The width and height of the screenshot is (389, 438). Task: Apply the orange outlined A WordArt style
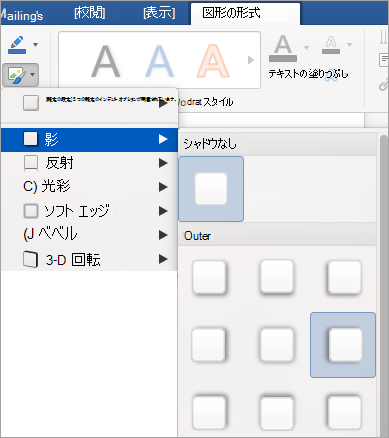(x=213, y=61)
